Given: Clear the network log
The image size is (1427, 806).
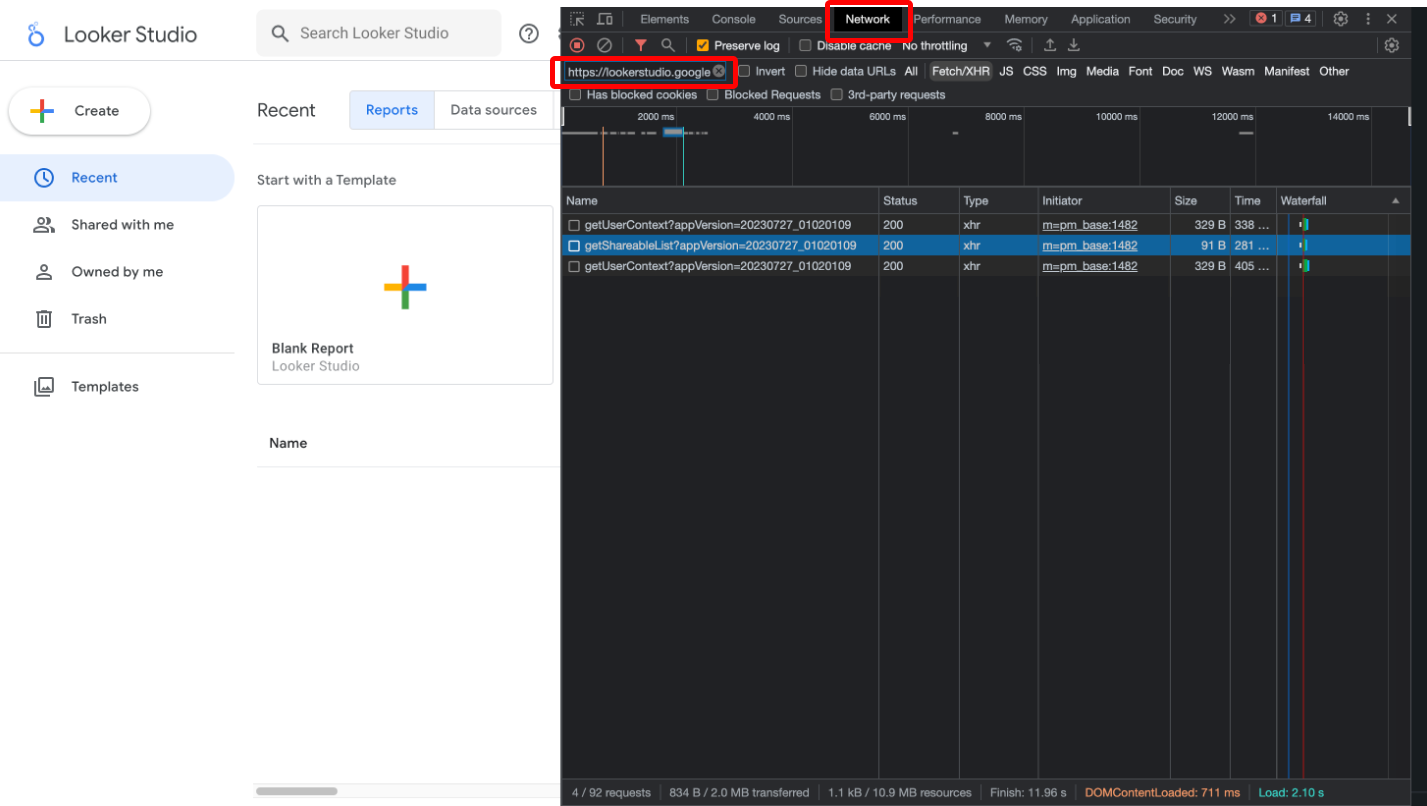Looking at the screenshot, I should (x=604, y=45).
